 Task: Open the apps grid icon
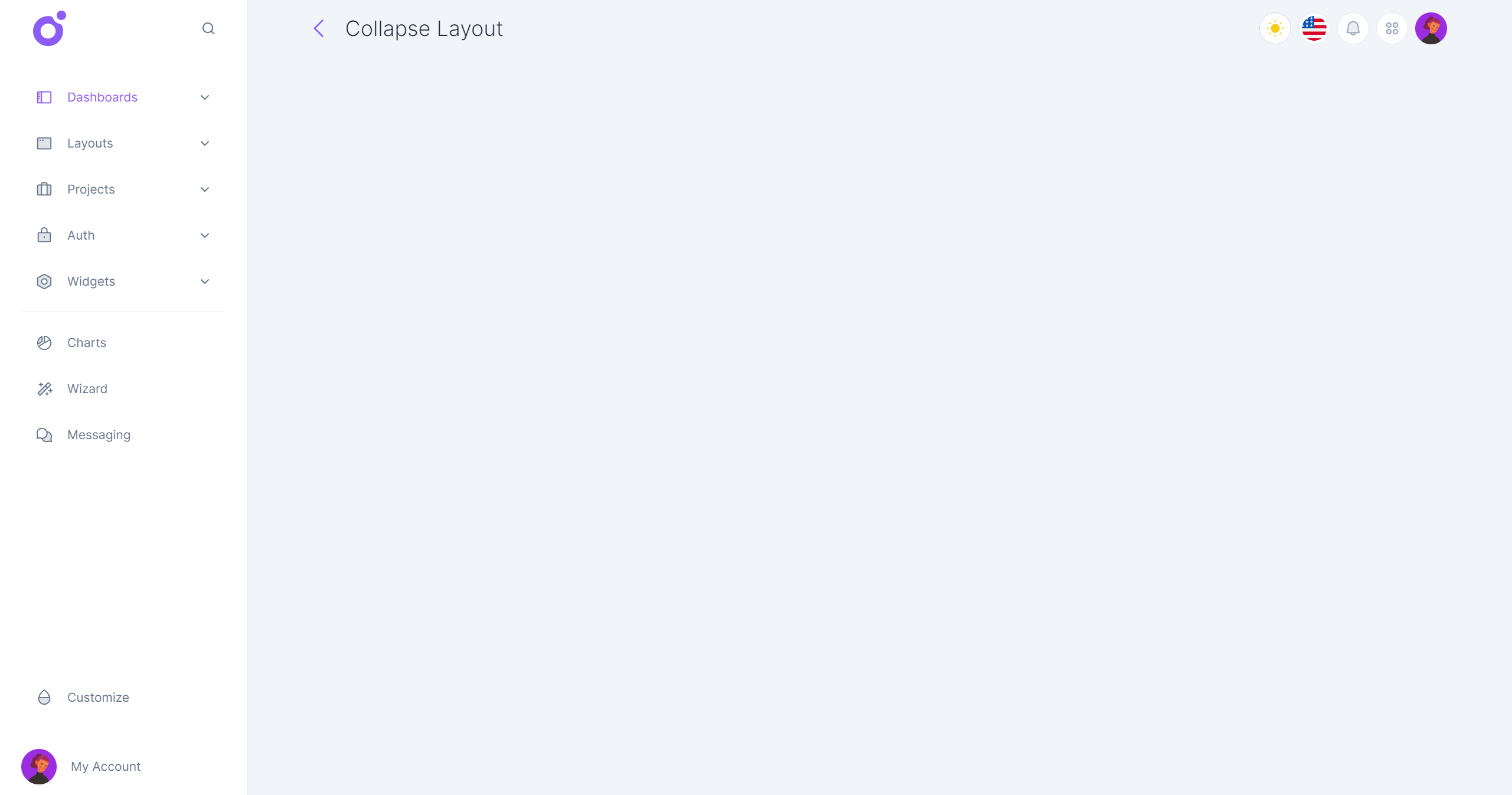coord(1392,28)
